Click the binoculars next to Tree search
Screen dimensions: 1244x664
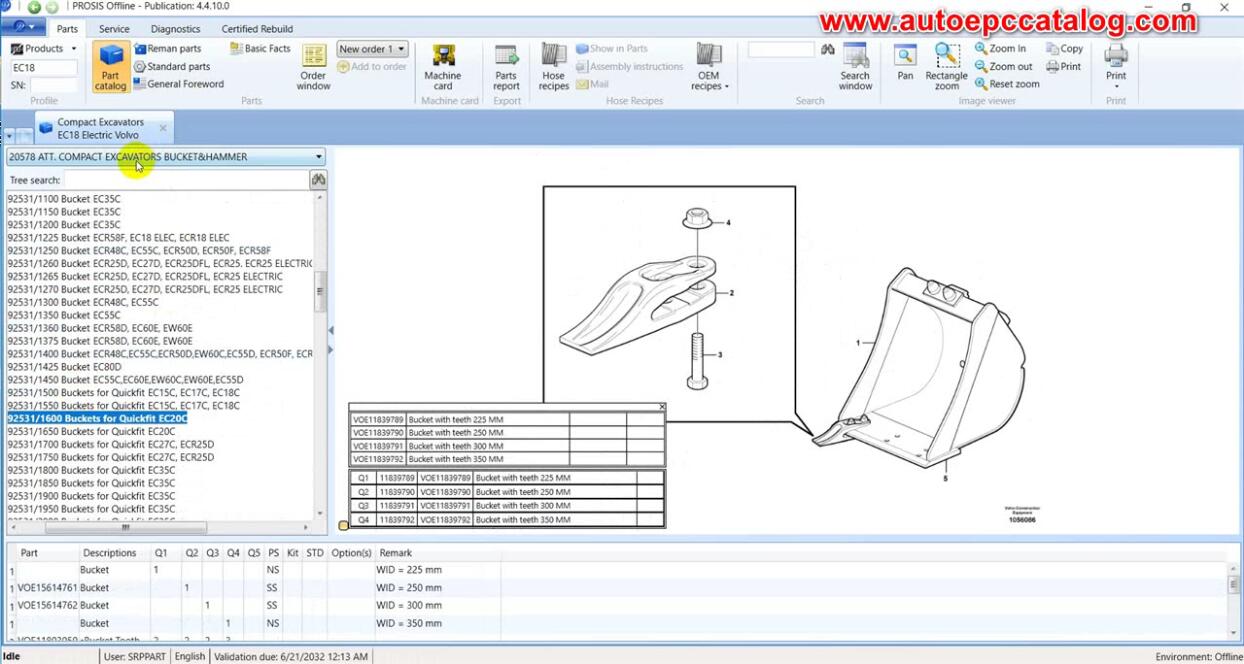[x=318, y=180]
